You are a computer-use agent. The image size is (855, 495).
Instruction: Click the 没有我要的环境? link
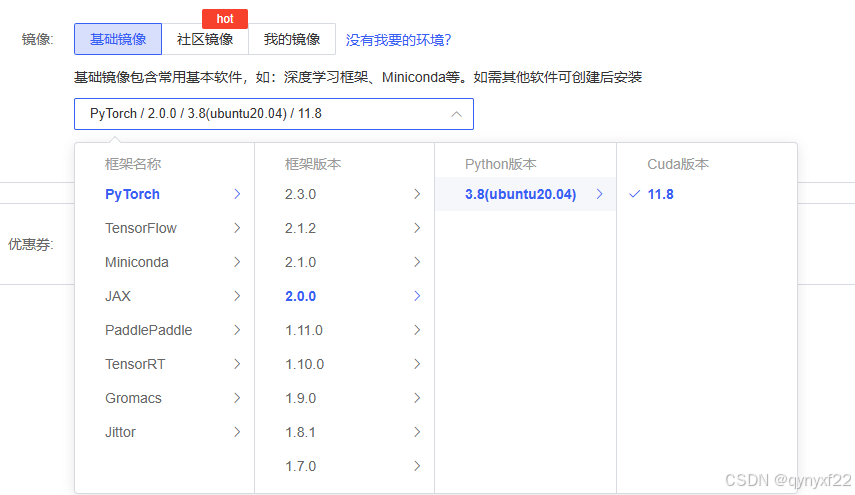(398, 40)
